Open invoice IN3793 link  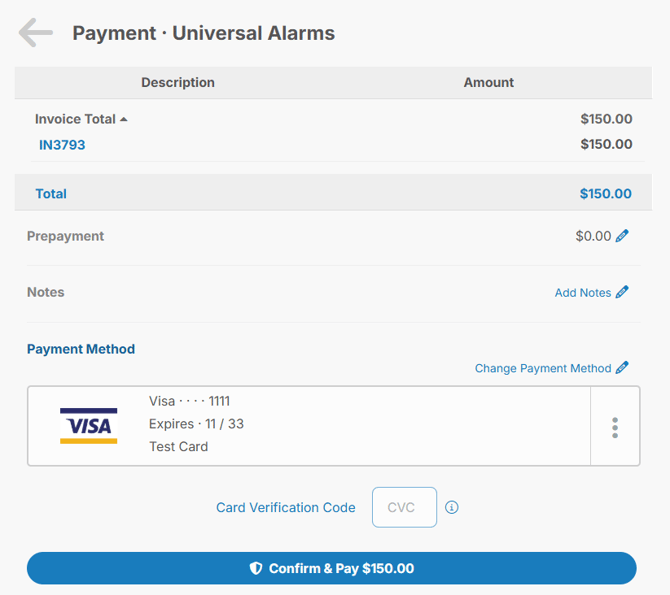click(x=62, y=145)
